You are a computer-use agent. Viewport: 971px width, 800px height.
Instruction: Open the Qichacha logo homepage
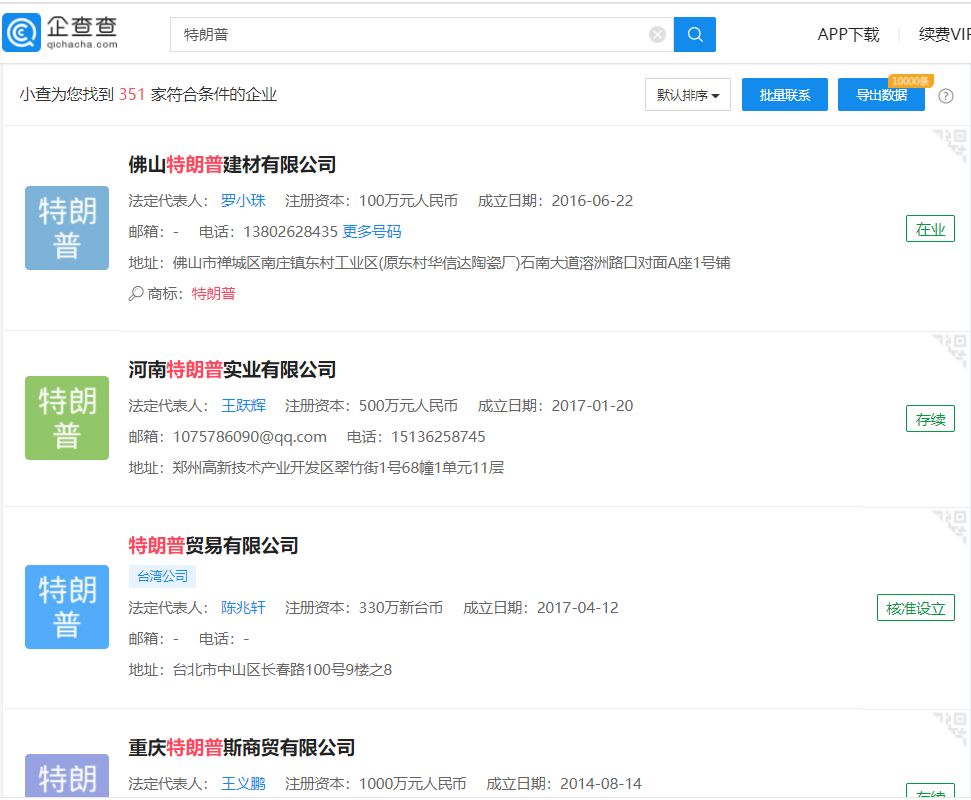(x=60, y=33)
